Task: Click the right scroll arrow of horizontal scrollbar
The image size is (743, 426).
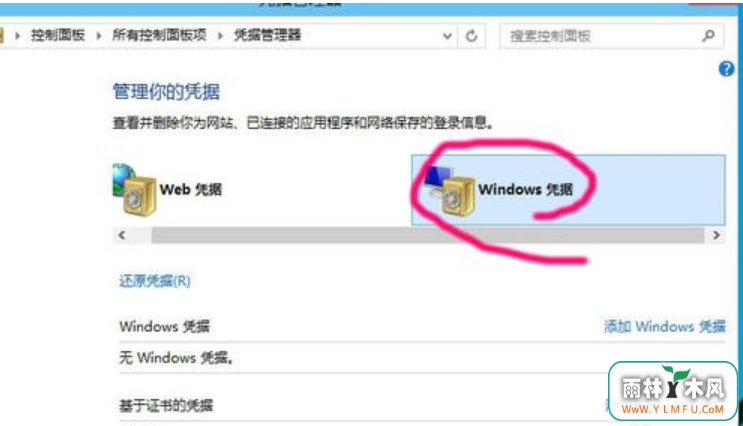Action: coord(716,235)
